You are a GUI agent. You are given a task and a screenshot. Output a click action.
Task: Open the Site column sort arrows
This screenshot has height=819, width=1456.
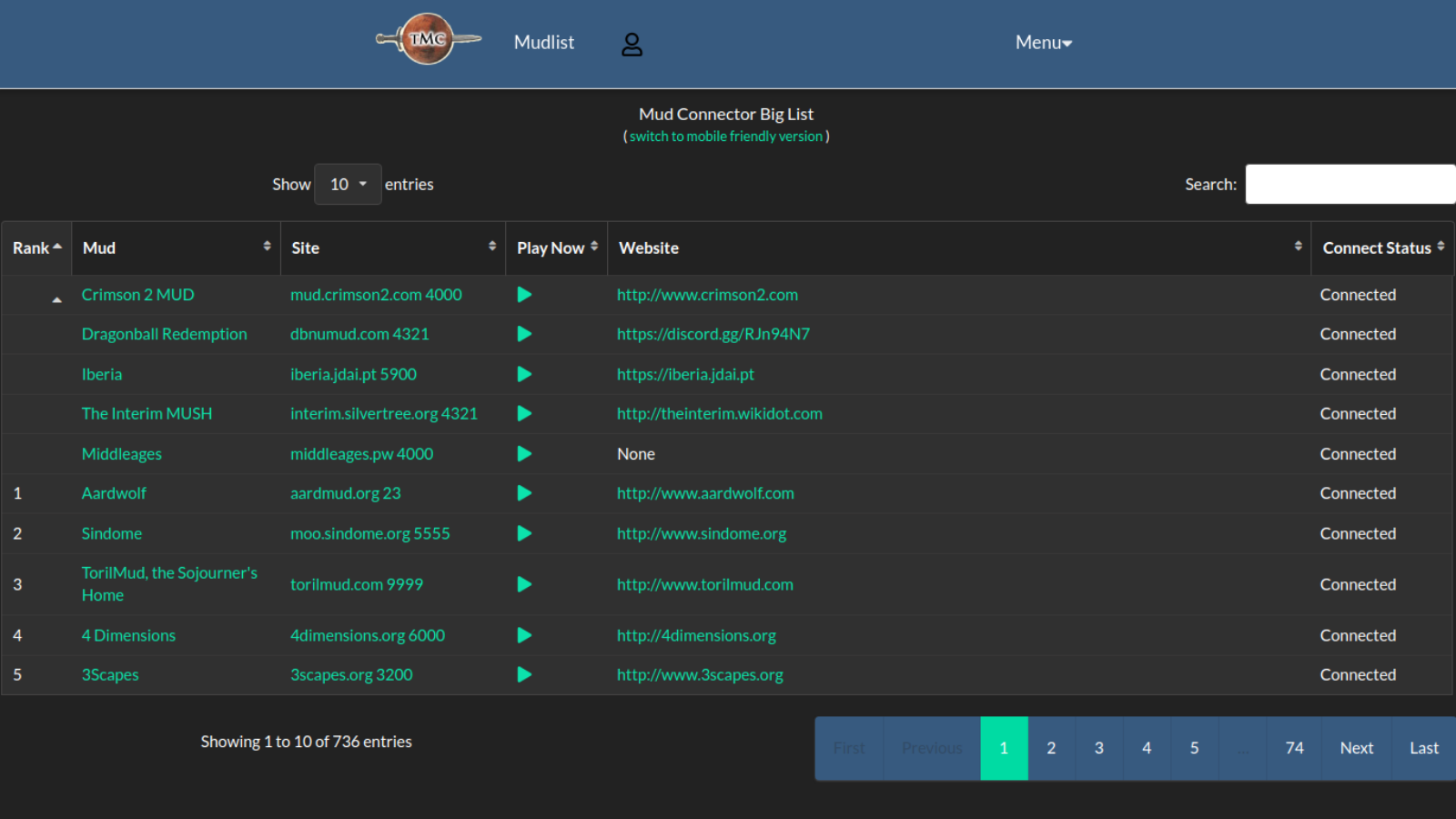point(493,248)
